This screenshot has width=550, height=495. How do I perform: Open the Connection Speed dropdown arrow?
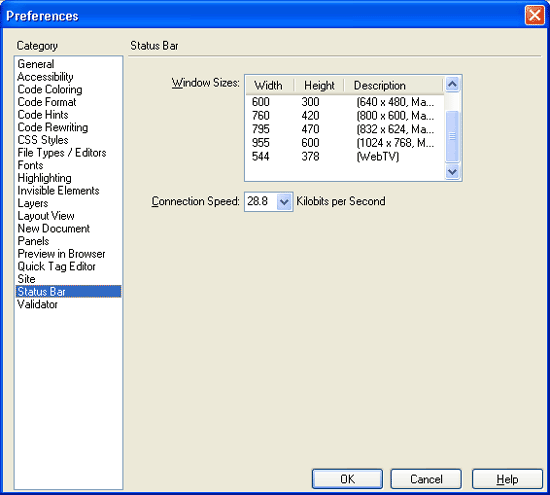tap(284, 202)
